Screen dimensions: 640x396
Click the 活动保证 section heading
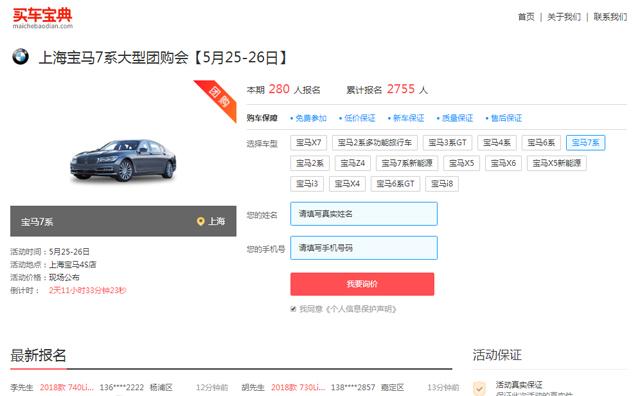click(497, 354)
